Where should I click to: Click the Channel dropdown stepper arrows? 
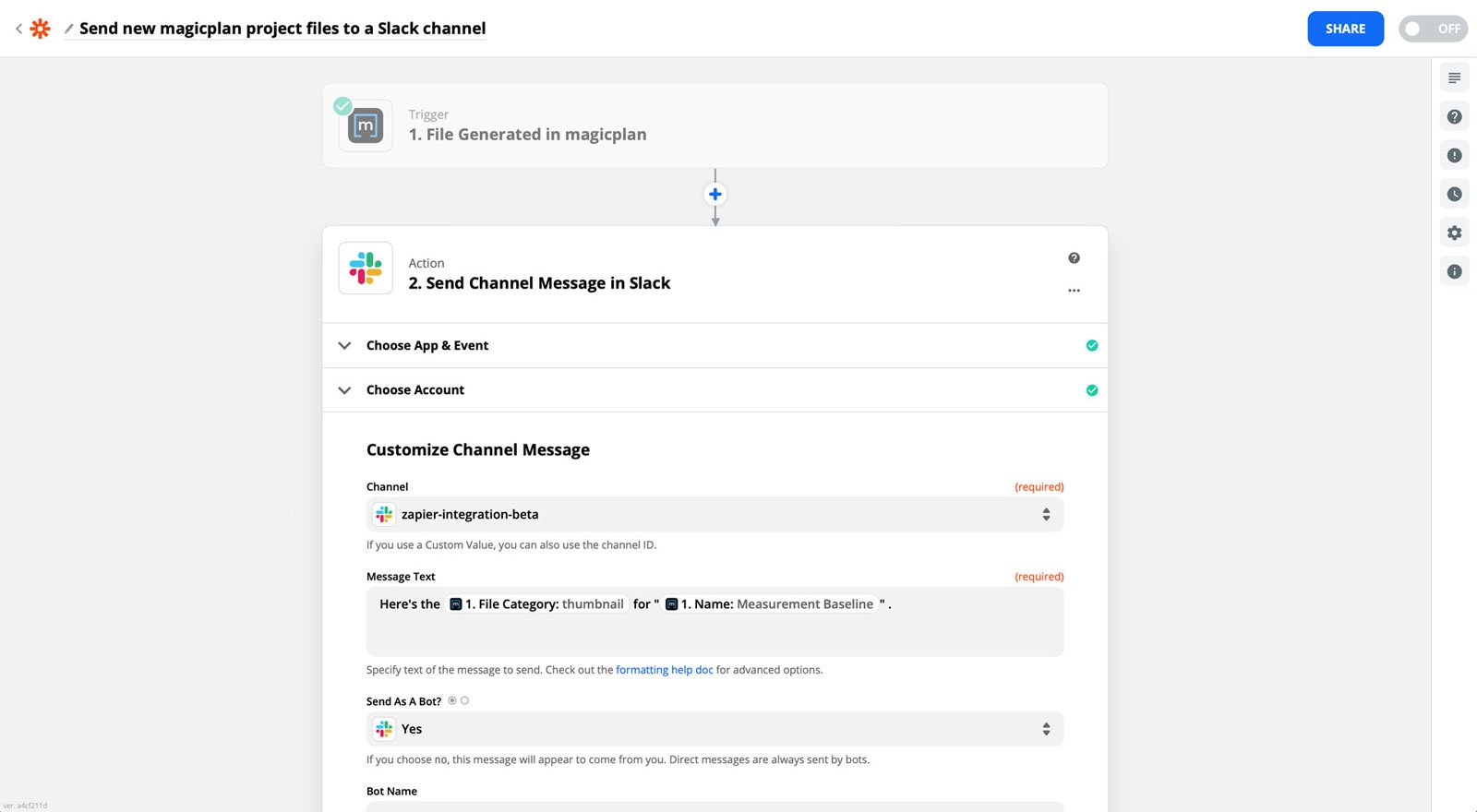1046,515
